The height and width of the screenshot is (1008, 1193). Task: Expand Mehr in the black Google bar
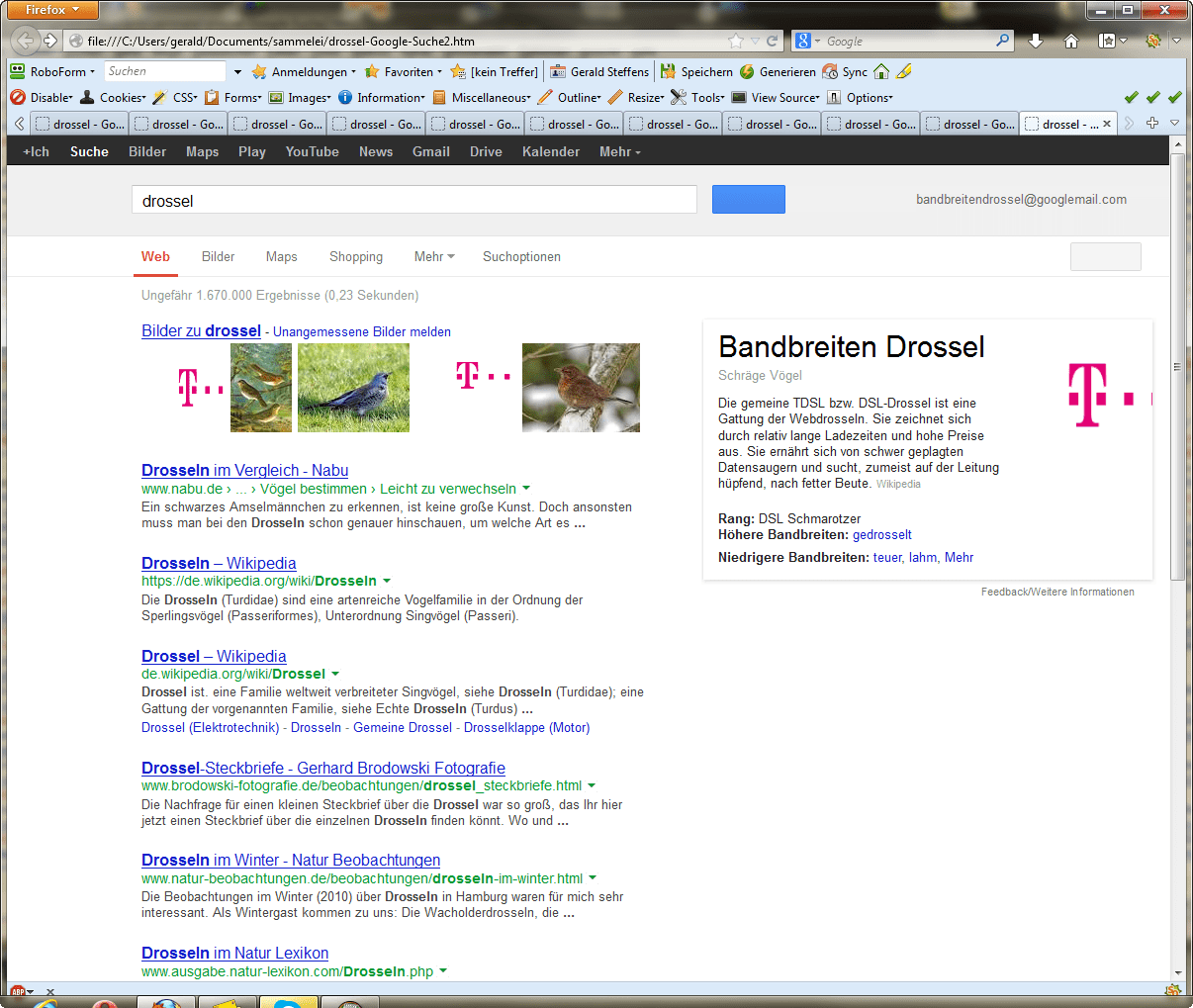pyautogui.click(x=620, y=151)
